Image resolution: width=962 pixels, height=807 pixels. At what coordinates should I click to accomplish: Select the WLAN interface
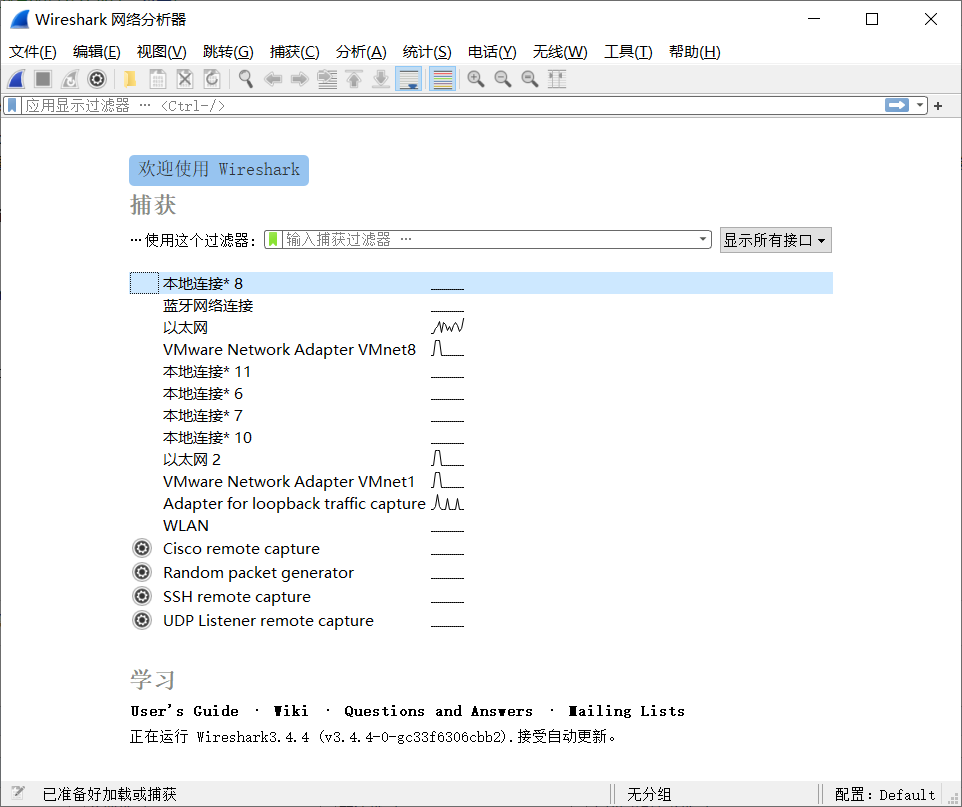481,526
